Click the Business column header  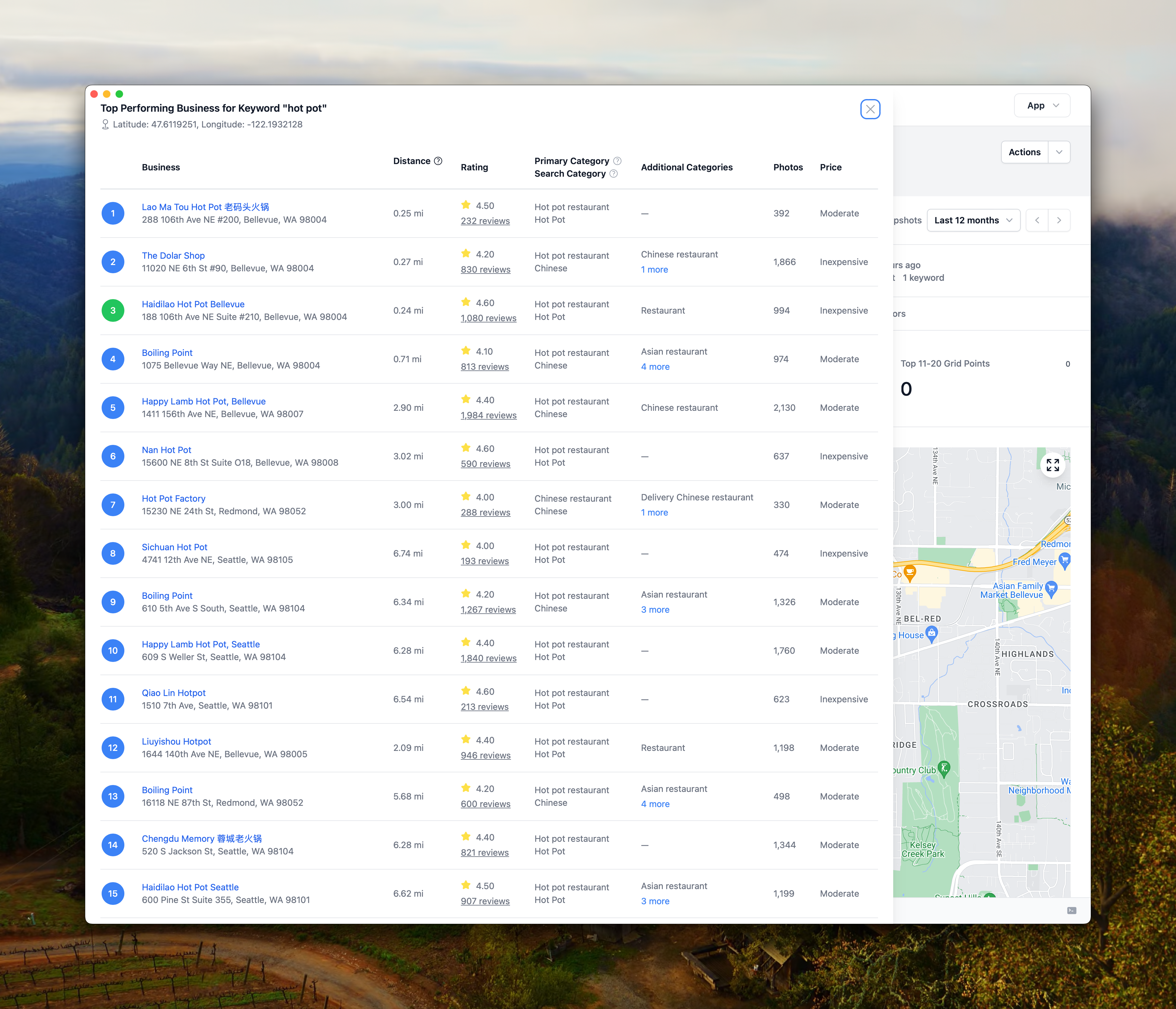click(x=161, y=168)
